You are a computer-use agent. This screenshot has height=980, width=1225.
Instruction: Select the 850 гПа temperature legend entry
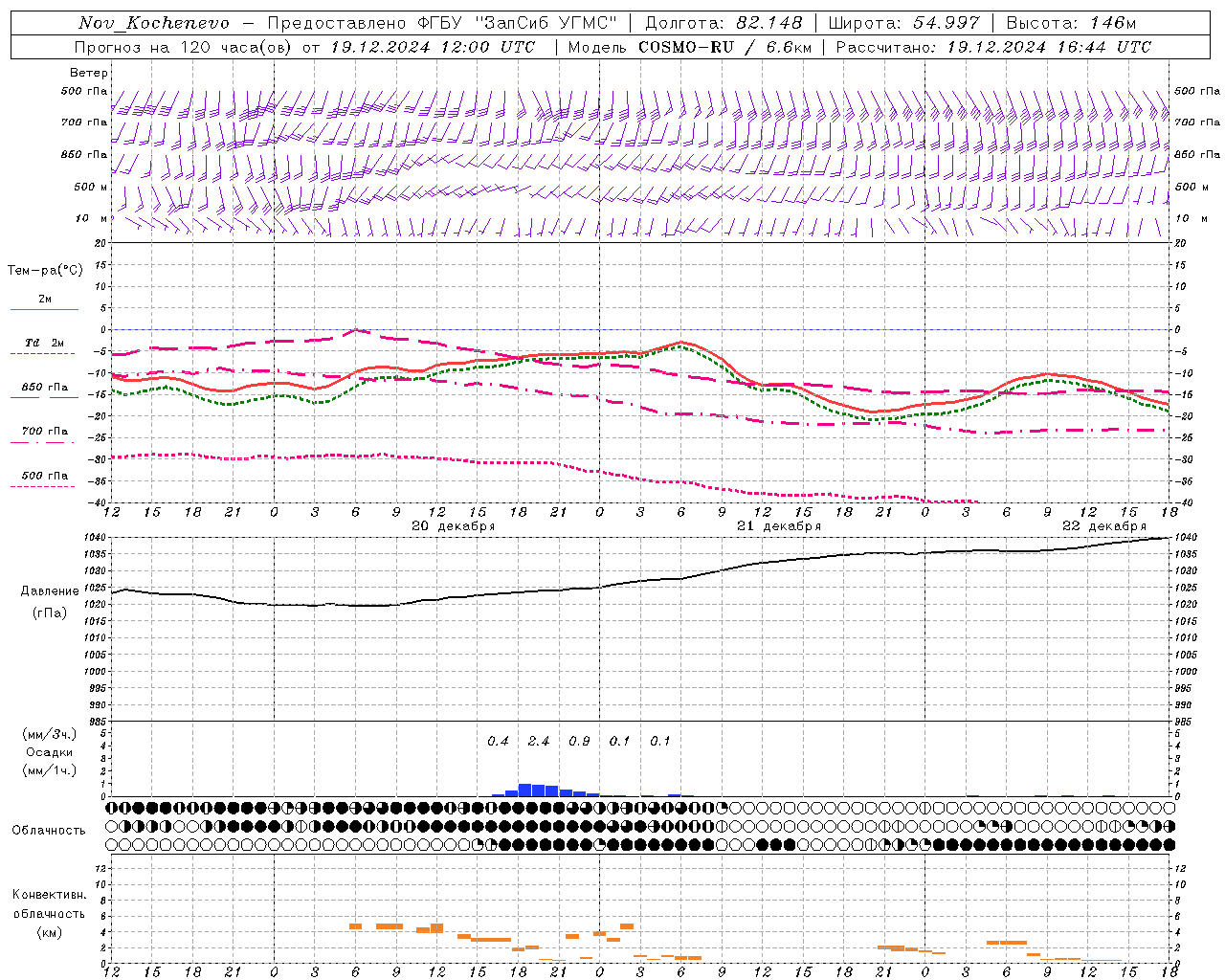tap(44, 389)
